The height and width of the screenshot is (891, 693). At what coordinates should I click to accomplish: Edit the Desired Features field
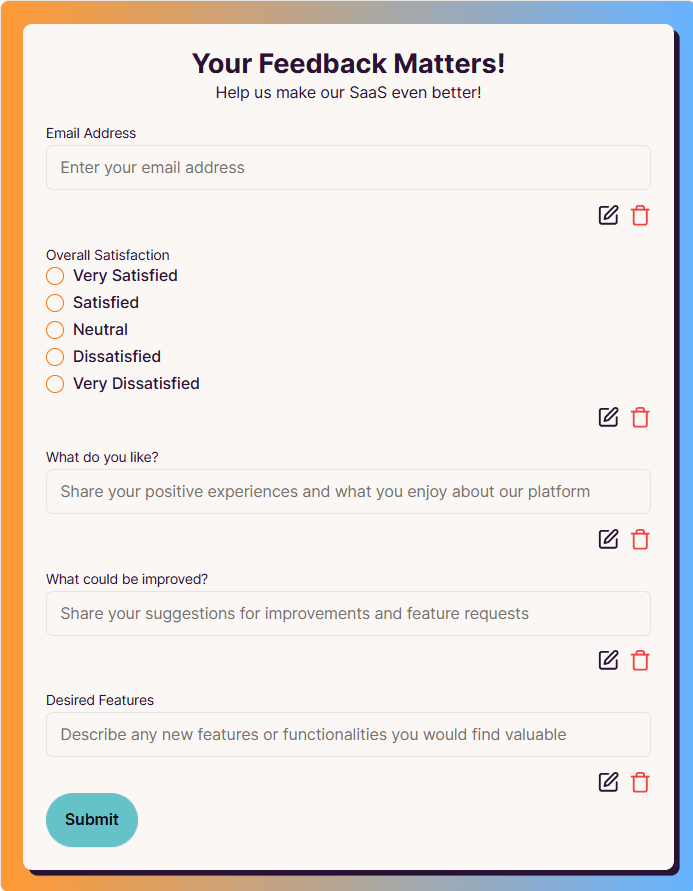tap(608, 782)
